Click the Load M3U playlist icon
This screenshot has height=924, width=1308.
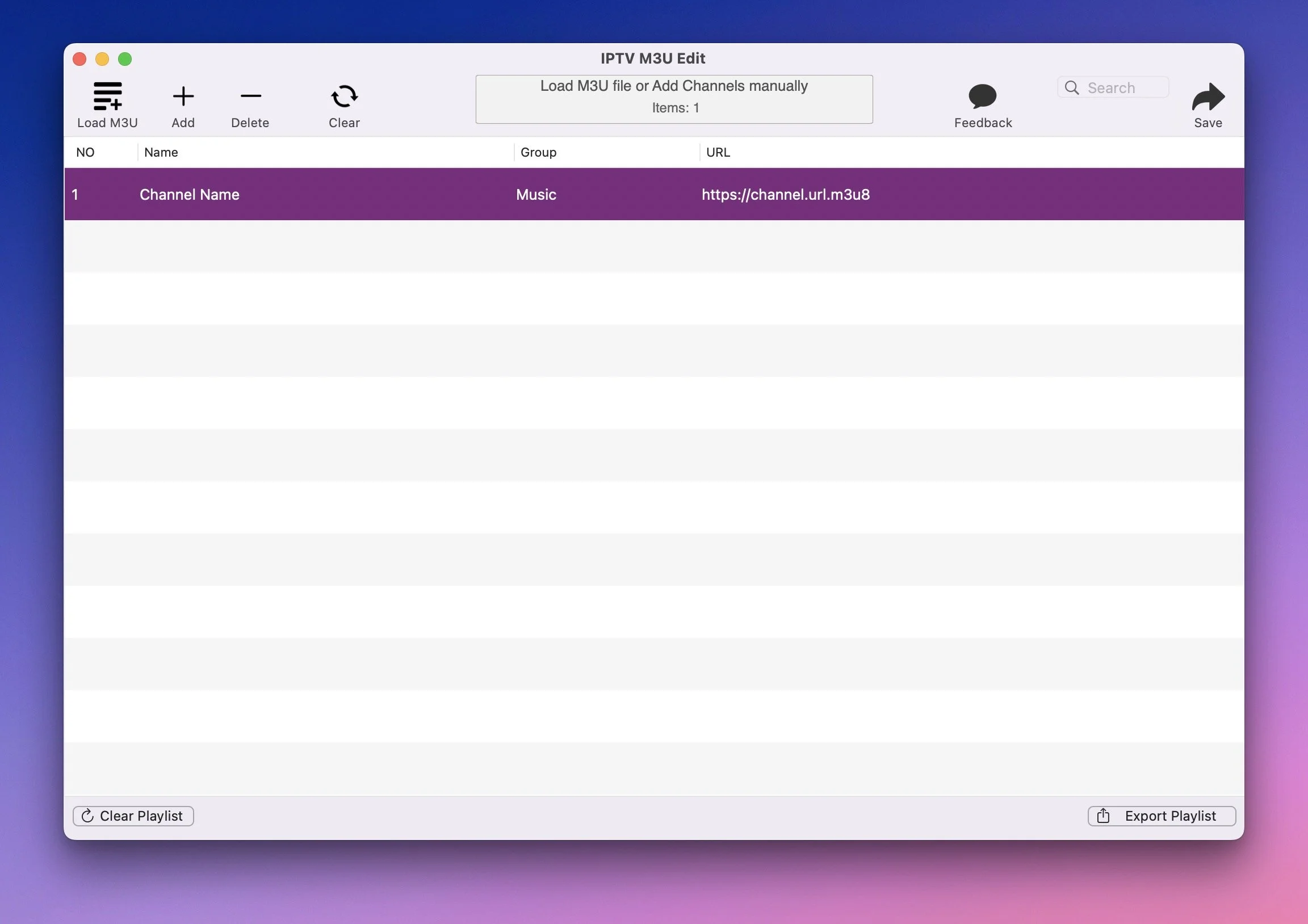click(108, 96)
